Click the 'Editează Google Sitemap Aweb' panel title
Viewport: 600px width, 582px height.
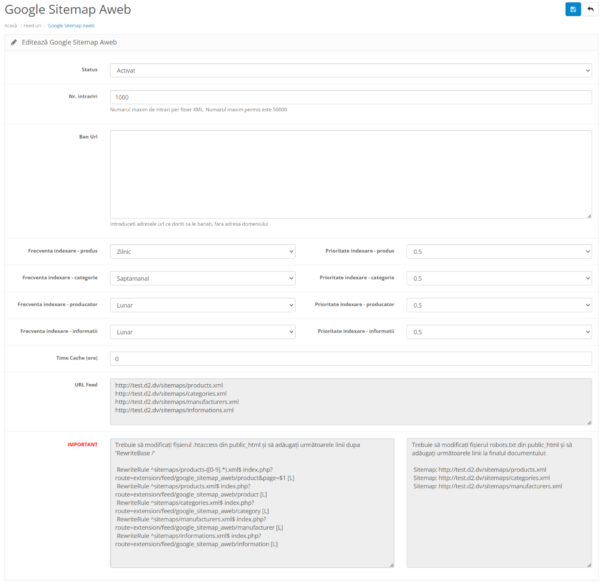[x=69, y=42]
